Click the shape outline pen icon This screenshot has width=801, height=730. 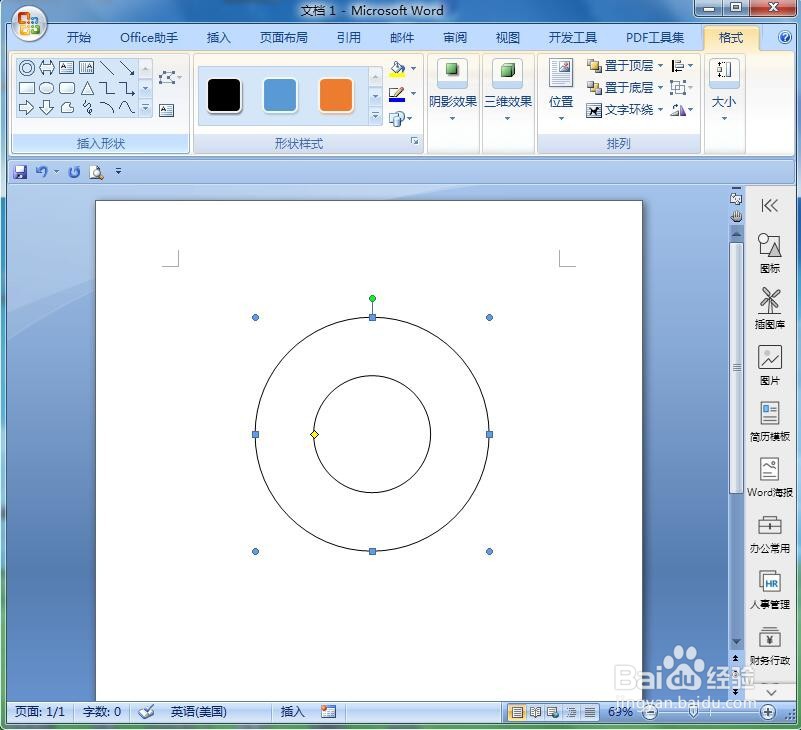click(x=397, y=94)
